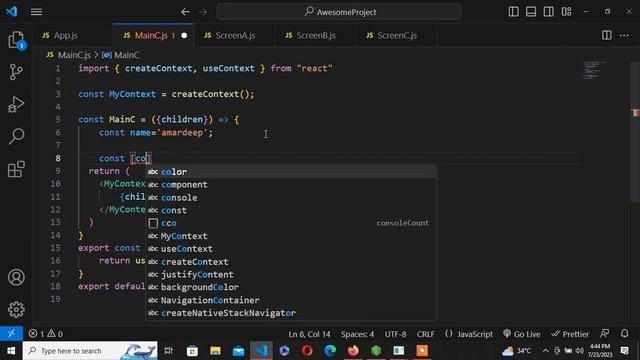
Task: Switch to the ScreenA.js tab
Action: pyautogui.click(x=235, y=36)
